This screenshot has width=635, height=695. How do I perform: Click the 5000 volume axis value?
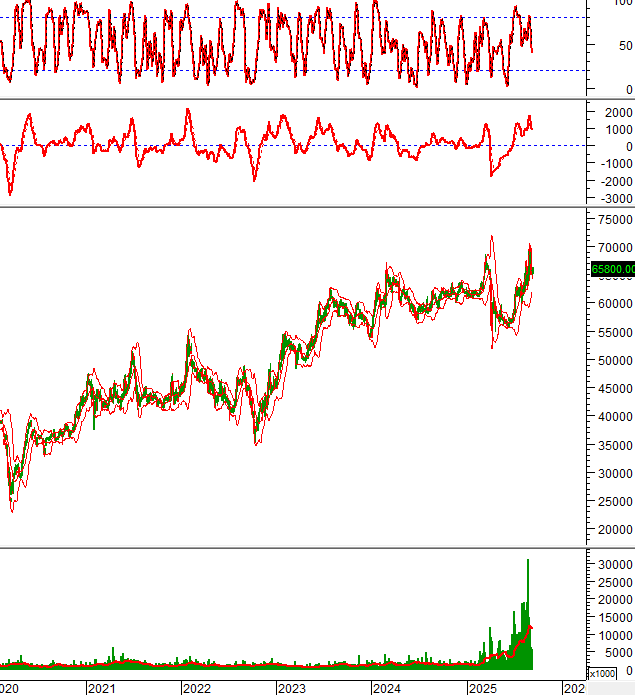[619, 653]
